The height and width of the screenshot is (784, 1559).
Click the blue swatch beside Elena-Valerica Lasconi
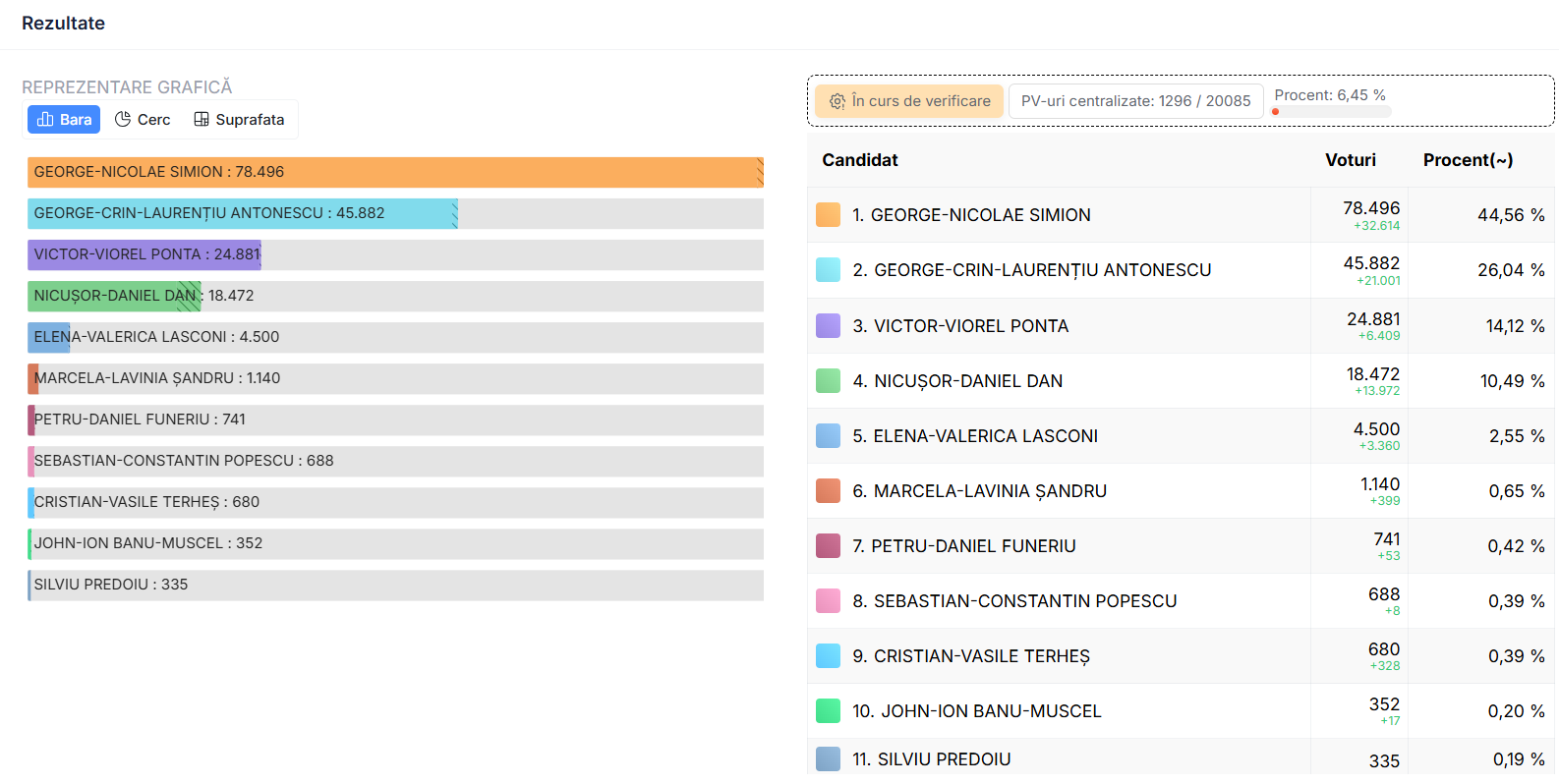pyautogui.click(x=828, y=436)
